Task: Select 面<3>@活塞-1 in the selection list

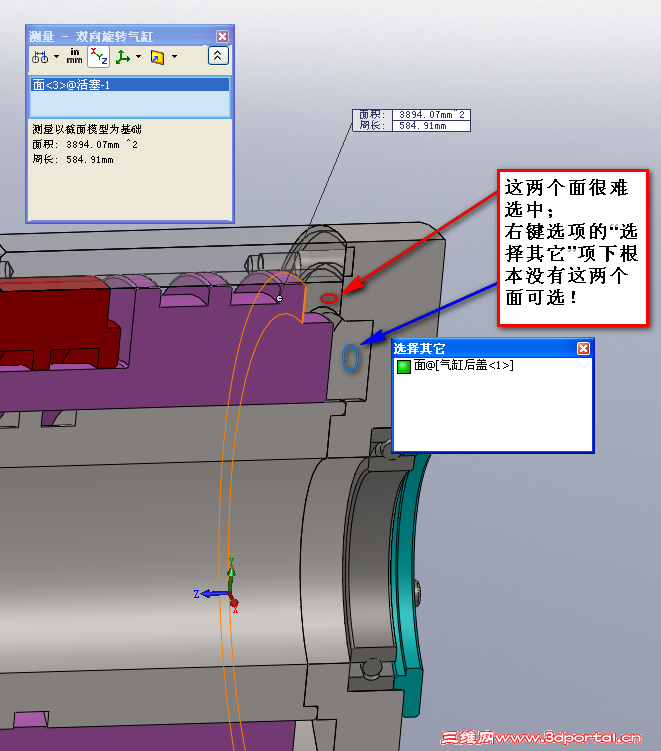Action: (129, 85)
